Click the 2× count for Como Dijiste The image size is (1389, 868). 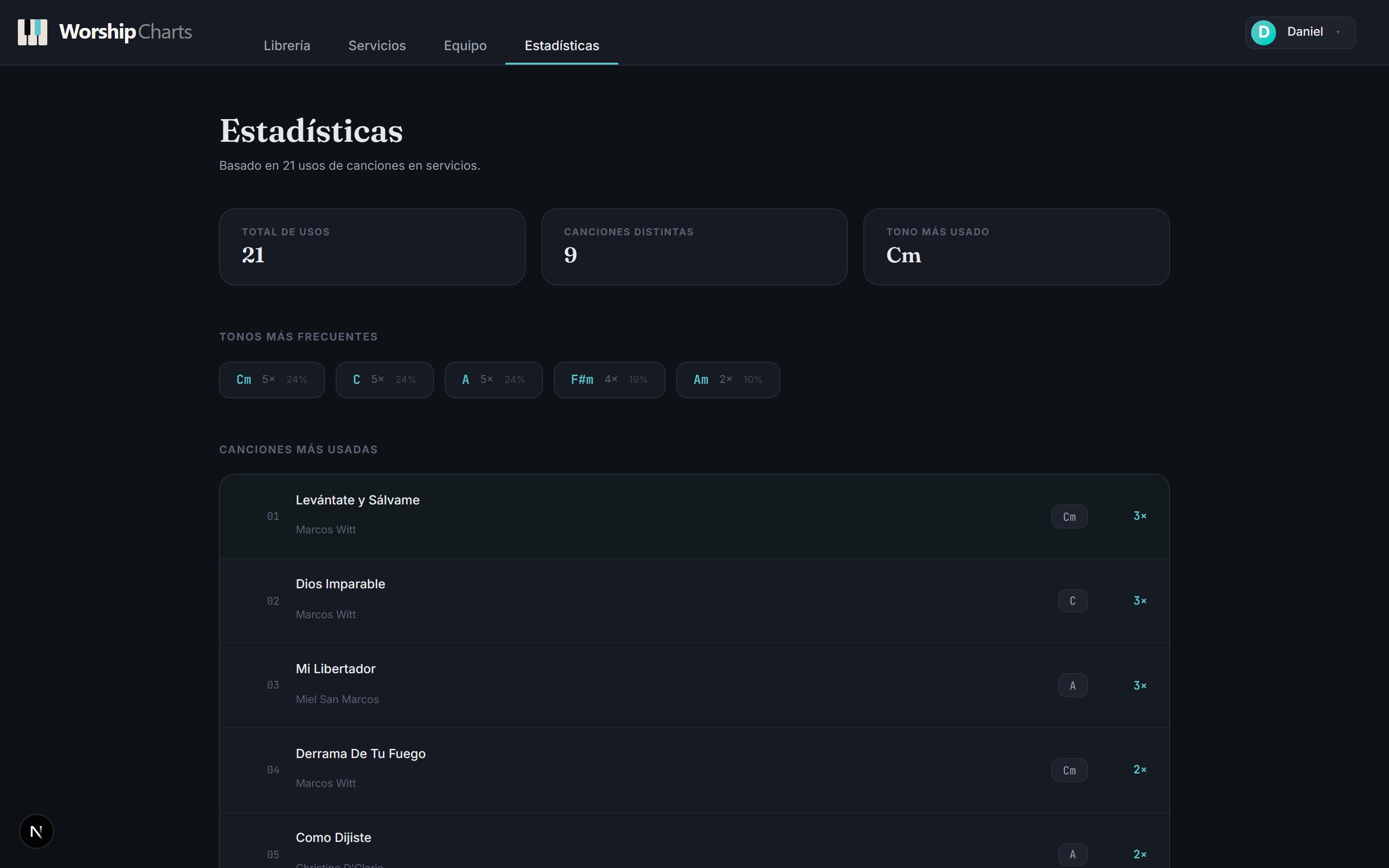pyautogui.click(x=1140, y=855)
